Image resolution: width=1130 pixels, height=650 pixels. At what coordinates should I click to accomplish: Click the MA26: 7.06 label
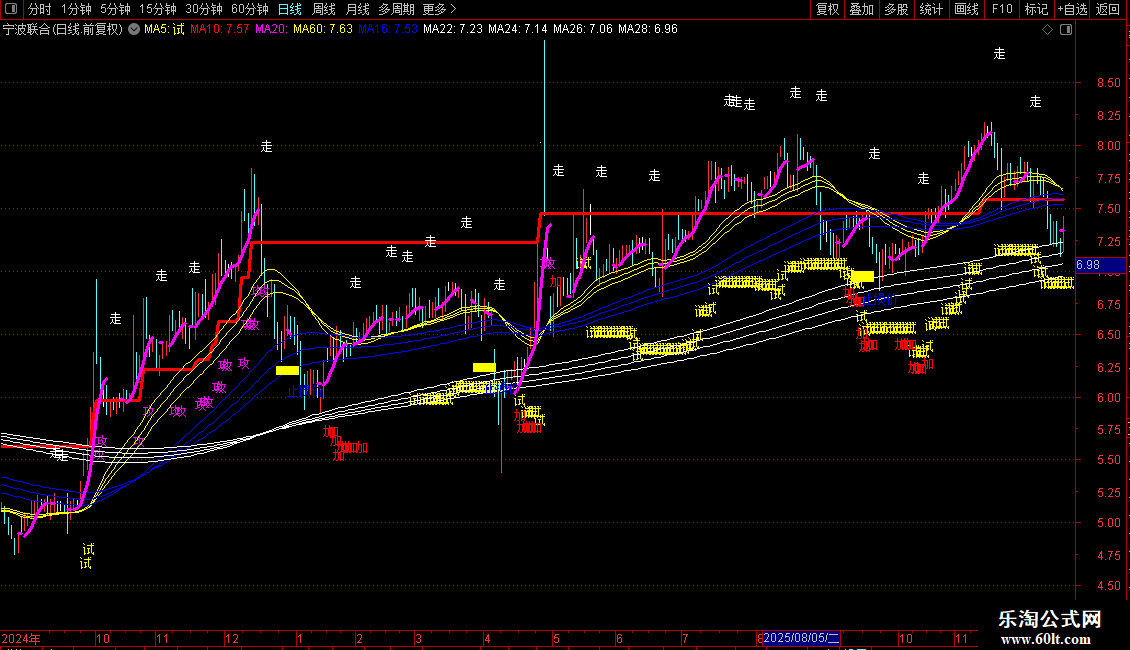[x=582, y=30]
